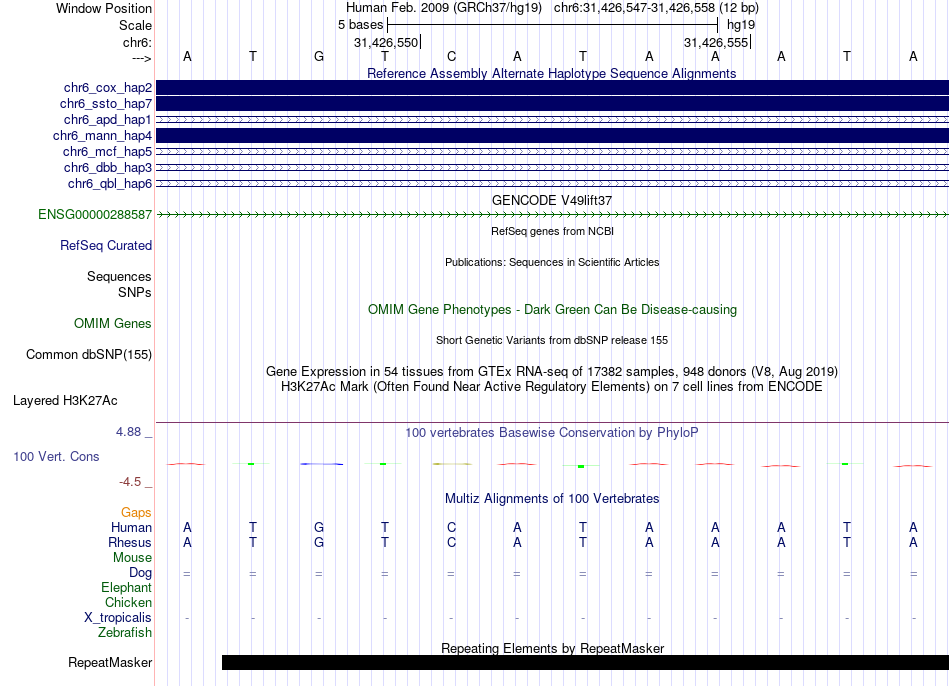The height and width of the screenshot is (686, 950).
Task: Click Multiz Alignments of 100 Vertebrates title
Action: pos(552,499)
